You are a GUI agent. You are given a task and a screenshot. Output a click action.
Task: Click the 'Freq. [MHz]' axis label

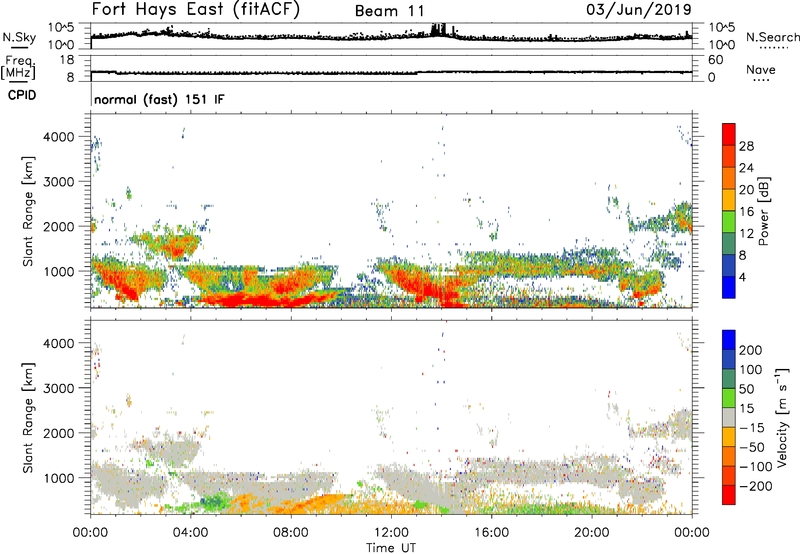pyautogui.click(x=19, y=67)
